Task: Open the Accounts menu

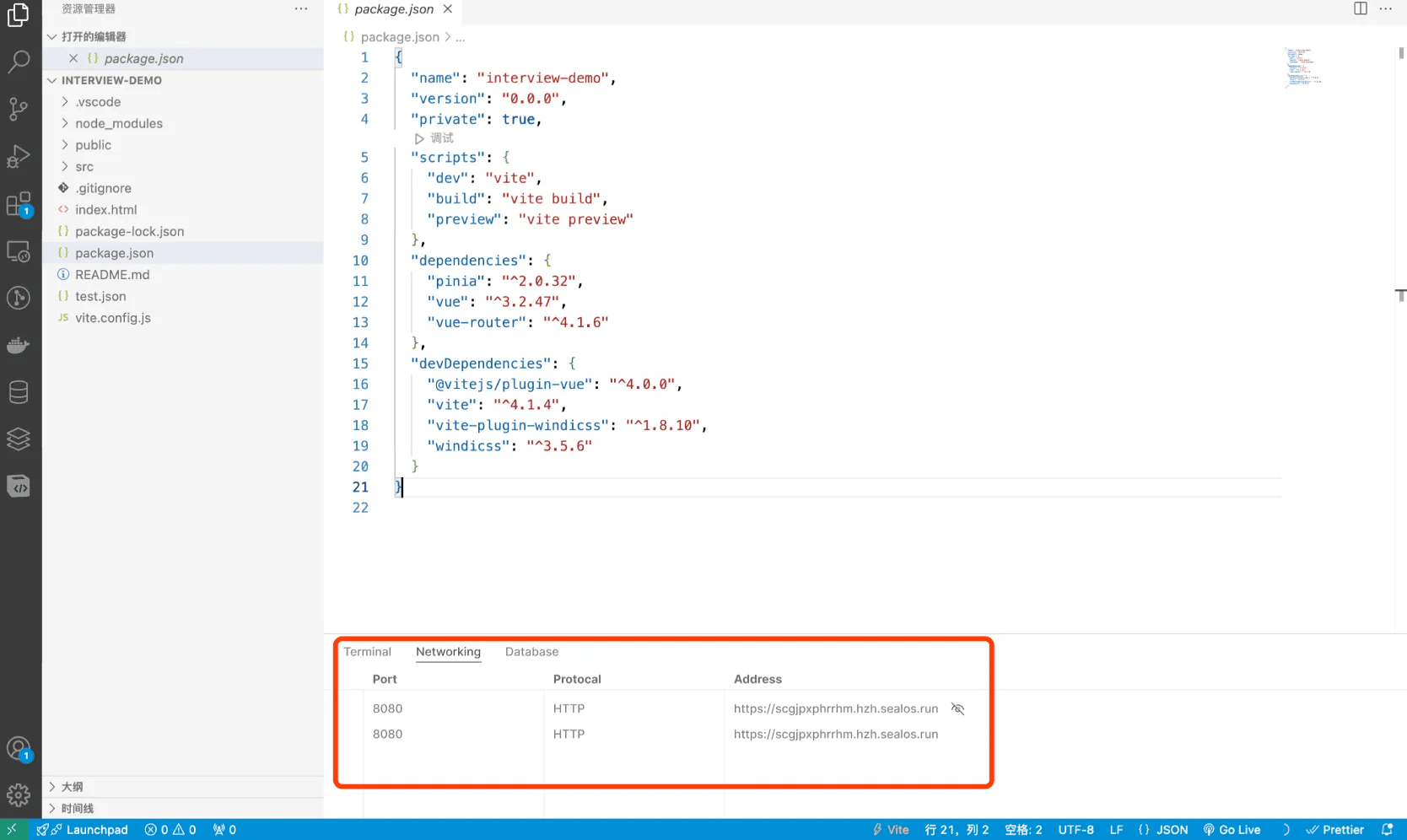Action: (x=19, y=749)
